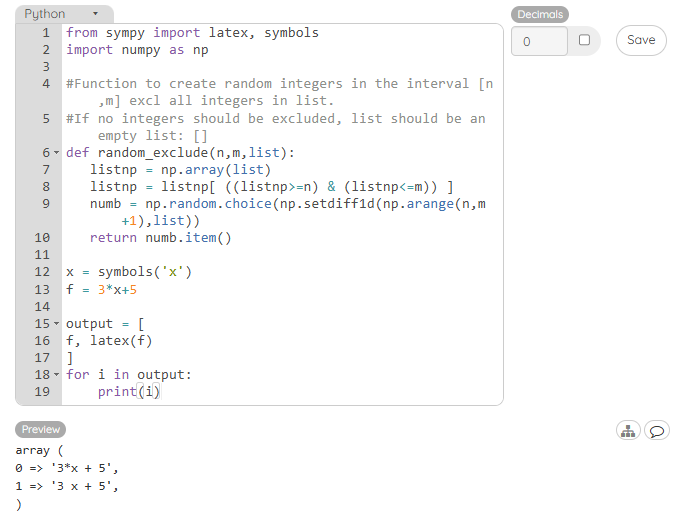Click on the print(i) statement

pyautogui.click(x=128, y=392)
